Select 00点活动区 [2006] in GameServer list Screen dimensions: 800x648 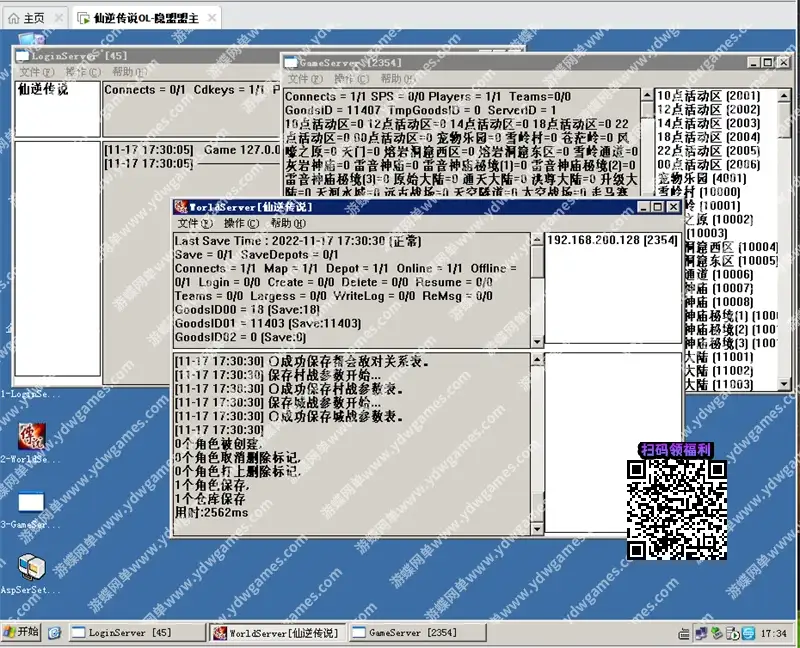(709, 165)
